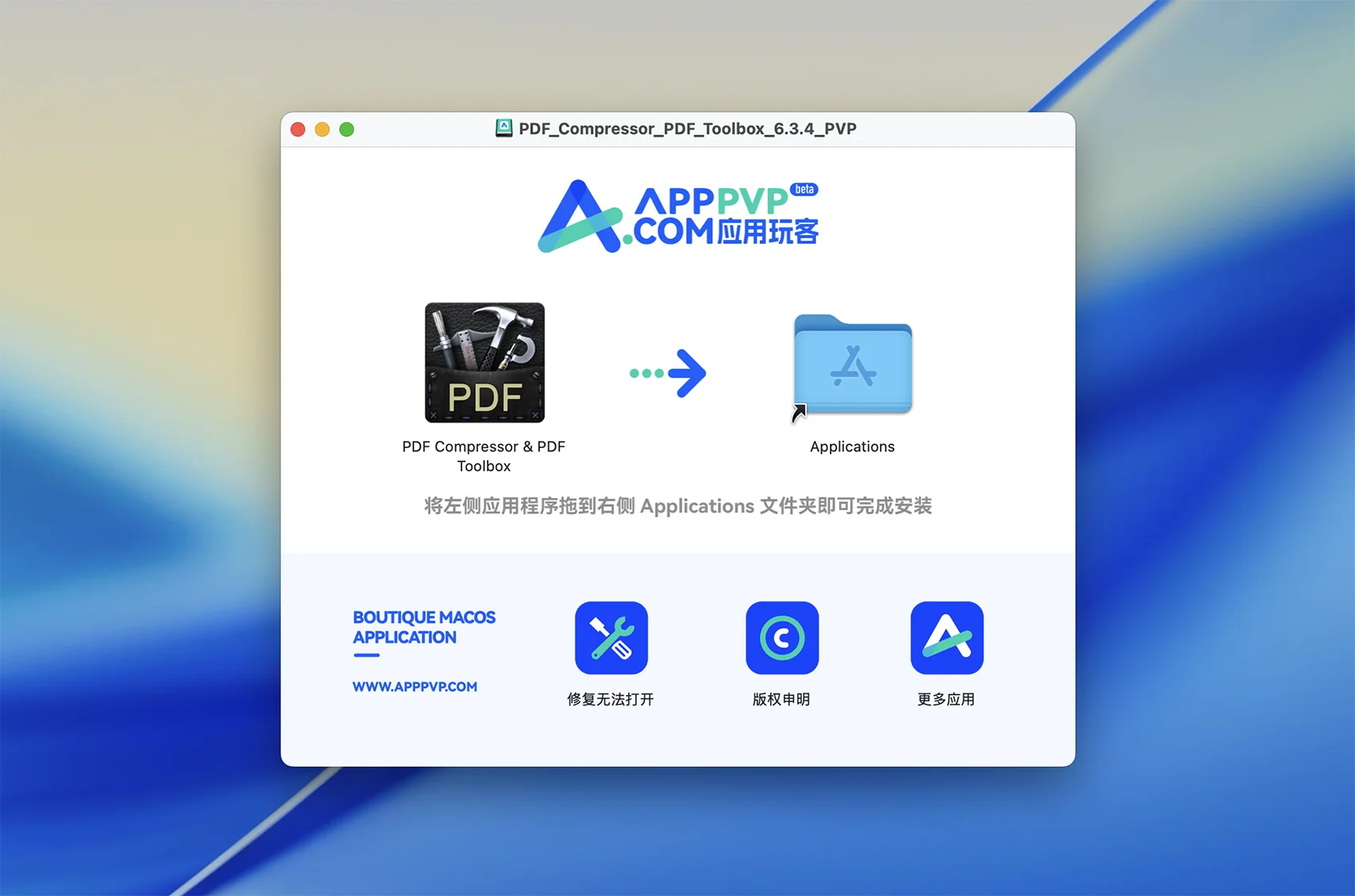Click the blue dotted arrow graphic

click(x=668, y=372)
